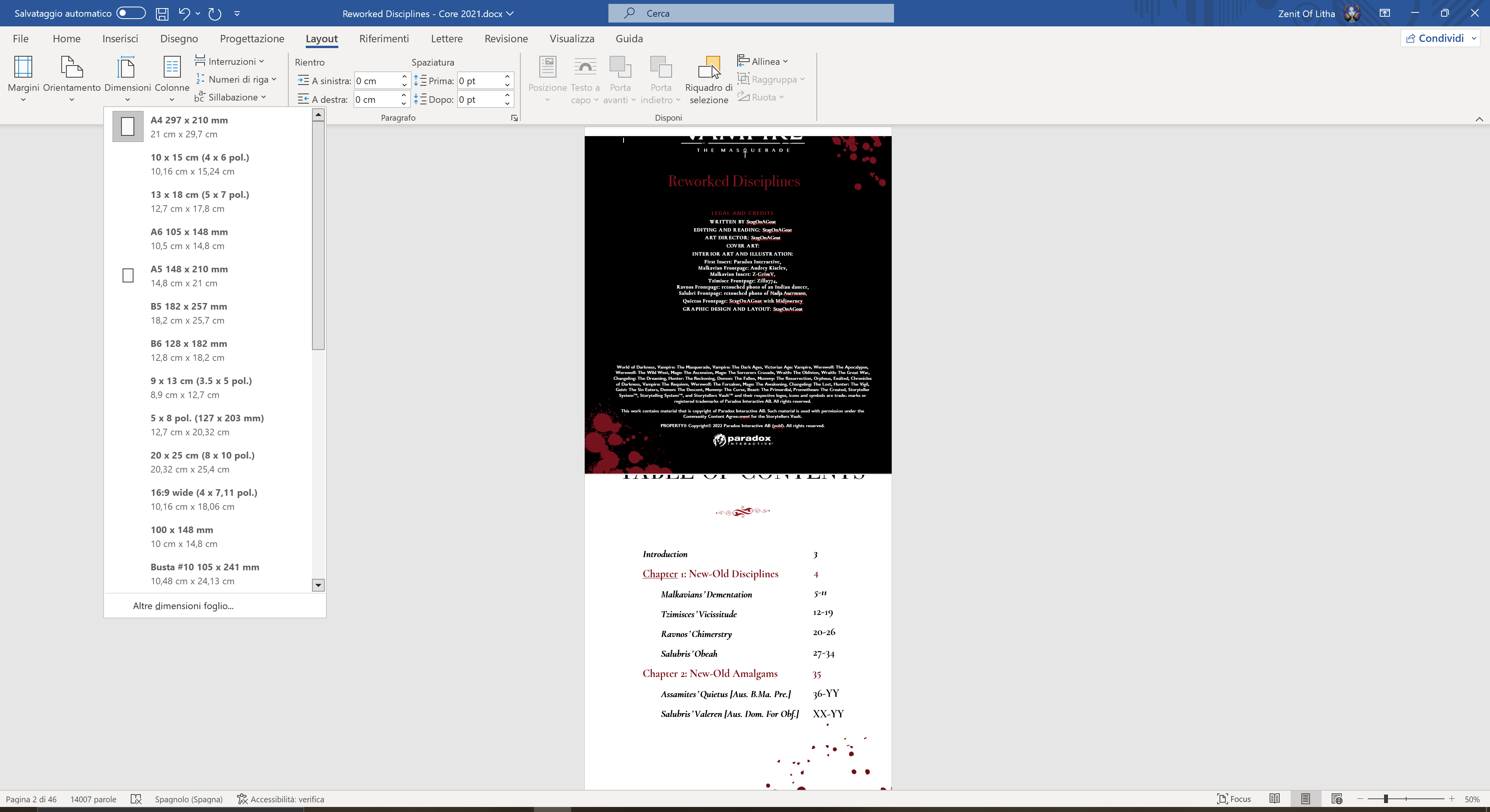
Task: Open the Orientamento page orientation icon
Action: (x=71, y=68)
